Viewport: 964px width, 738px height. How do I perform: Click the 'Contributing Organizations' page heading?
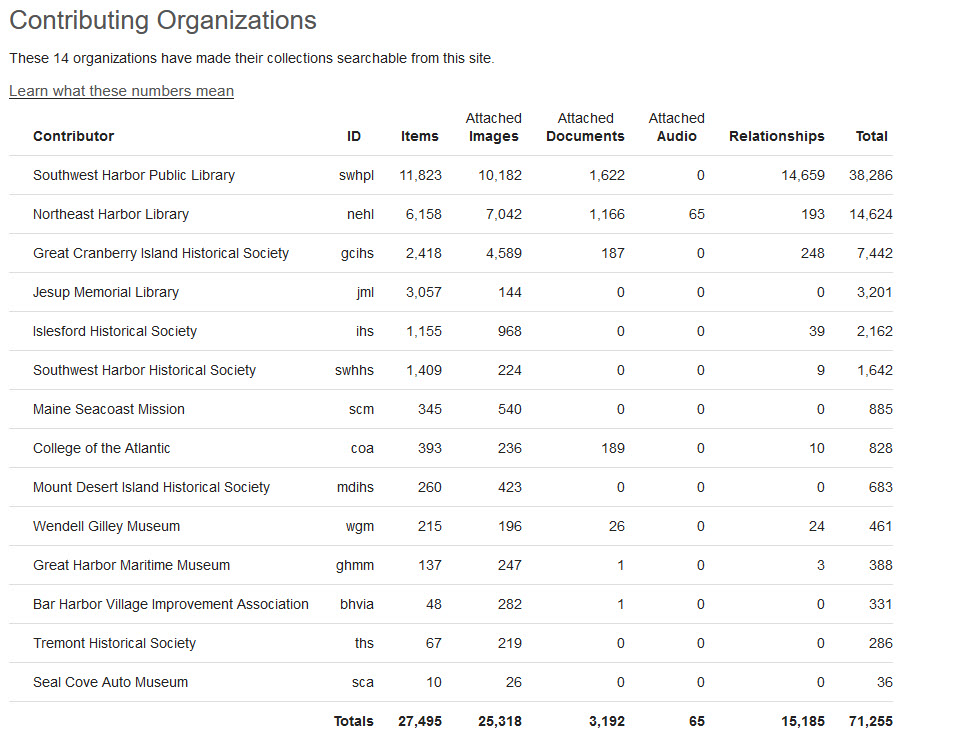pyautogui.click(x=163, y=20)
